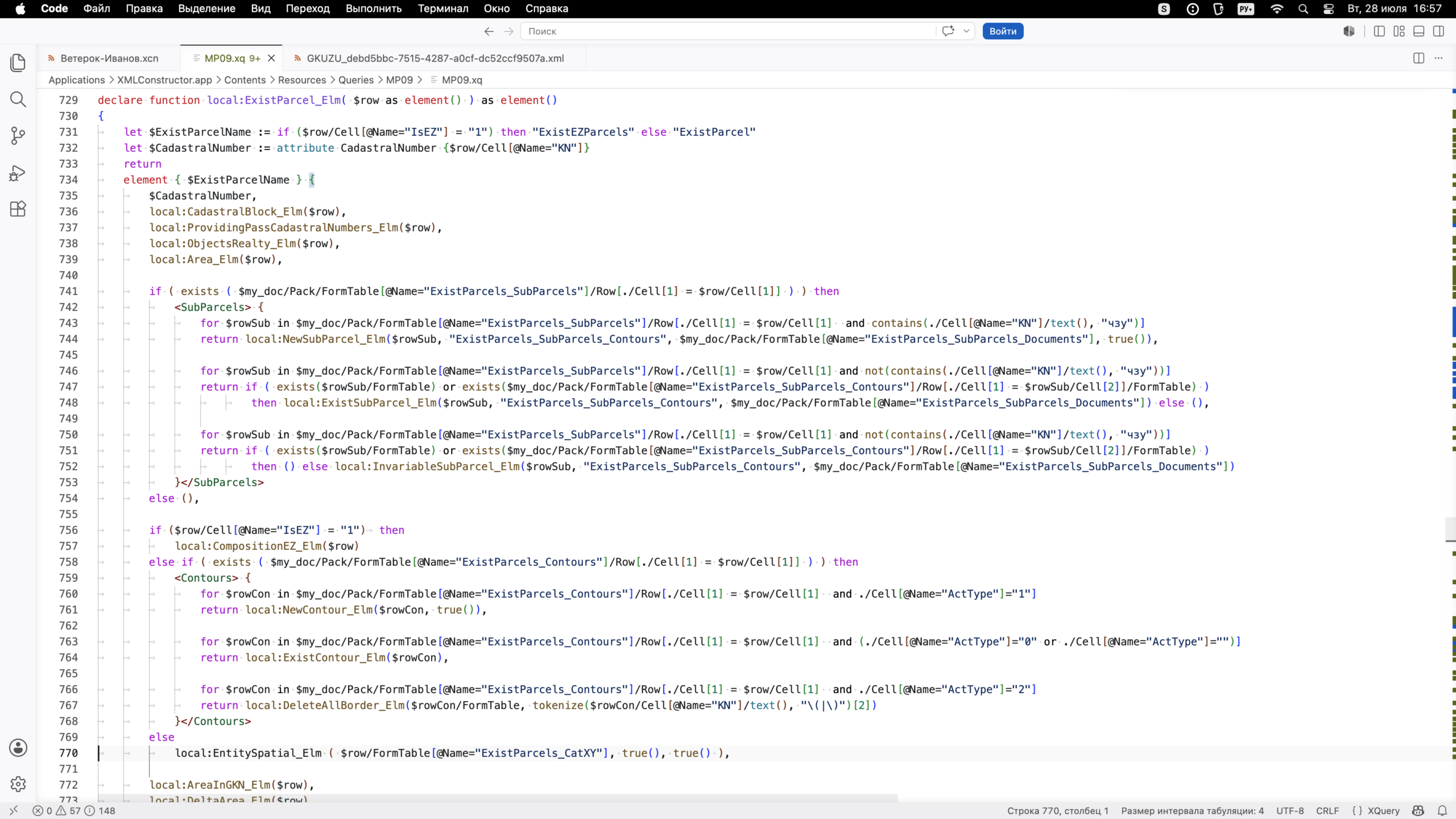Screen dimensions: 1456x819
Task: Switch to the GKUZU_debd5bbc xml tab
Action: click(435, 58)
